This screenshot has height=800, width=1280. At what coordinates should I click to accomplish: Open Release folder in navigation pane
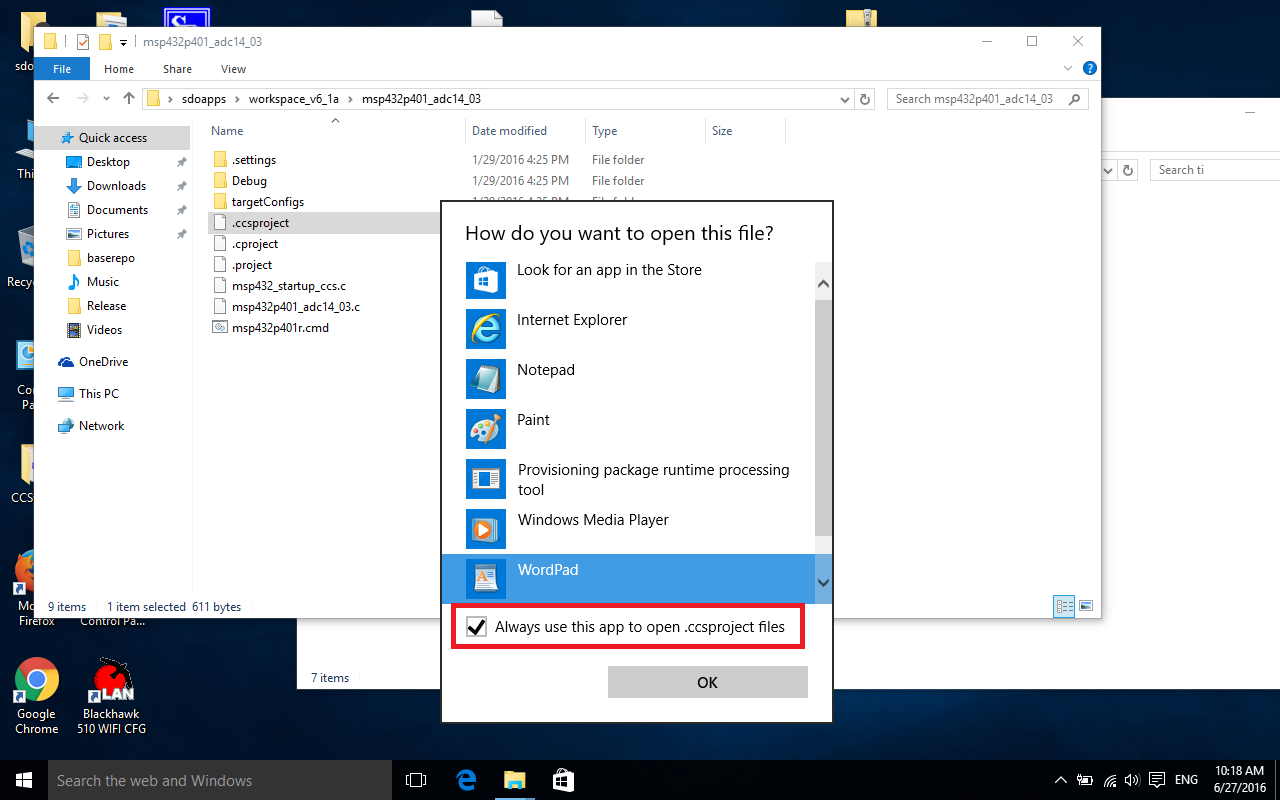106,306
